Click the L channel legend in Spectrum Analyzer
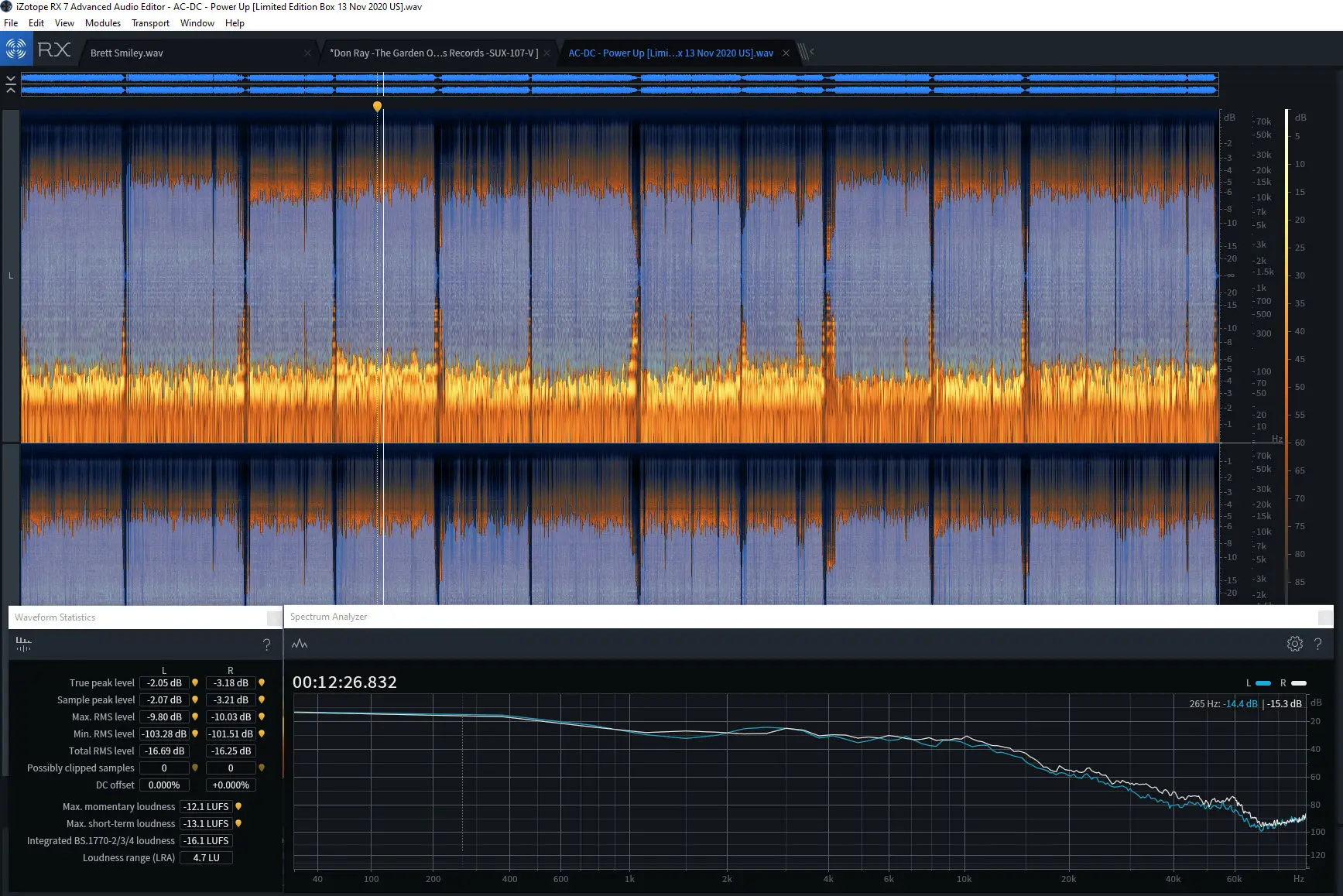The image size is (1343, 896). [1259, 683]
